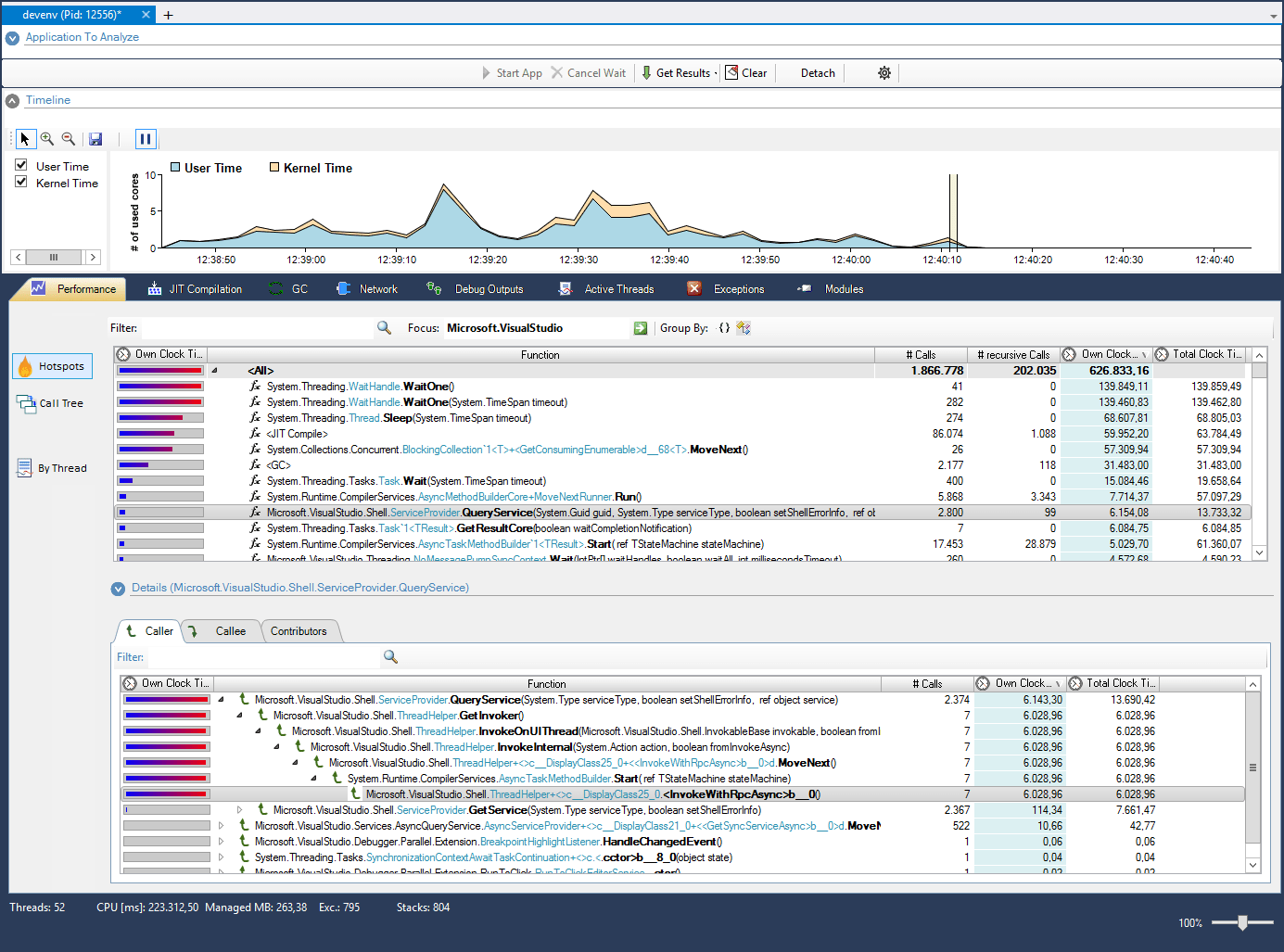
Task: Switch to the JIT Compilation tab
Action: pos(195,289)
